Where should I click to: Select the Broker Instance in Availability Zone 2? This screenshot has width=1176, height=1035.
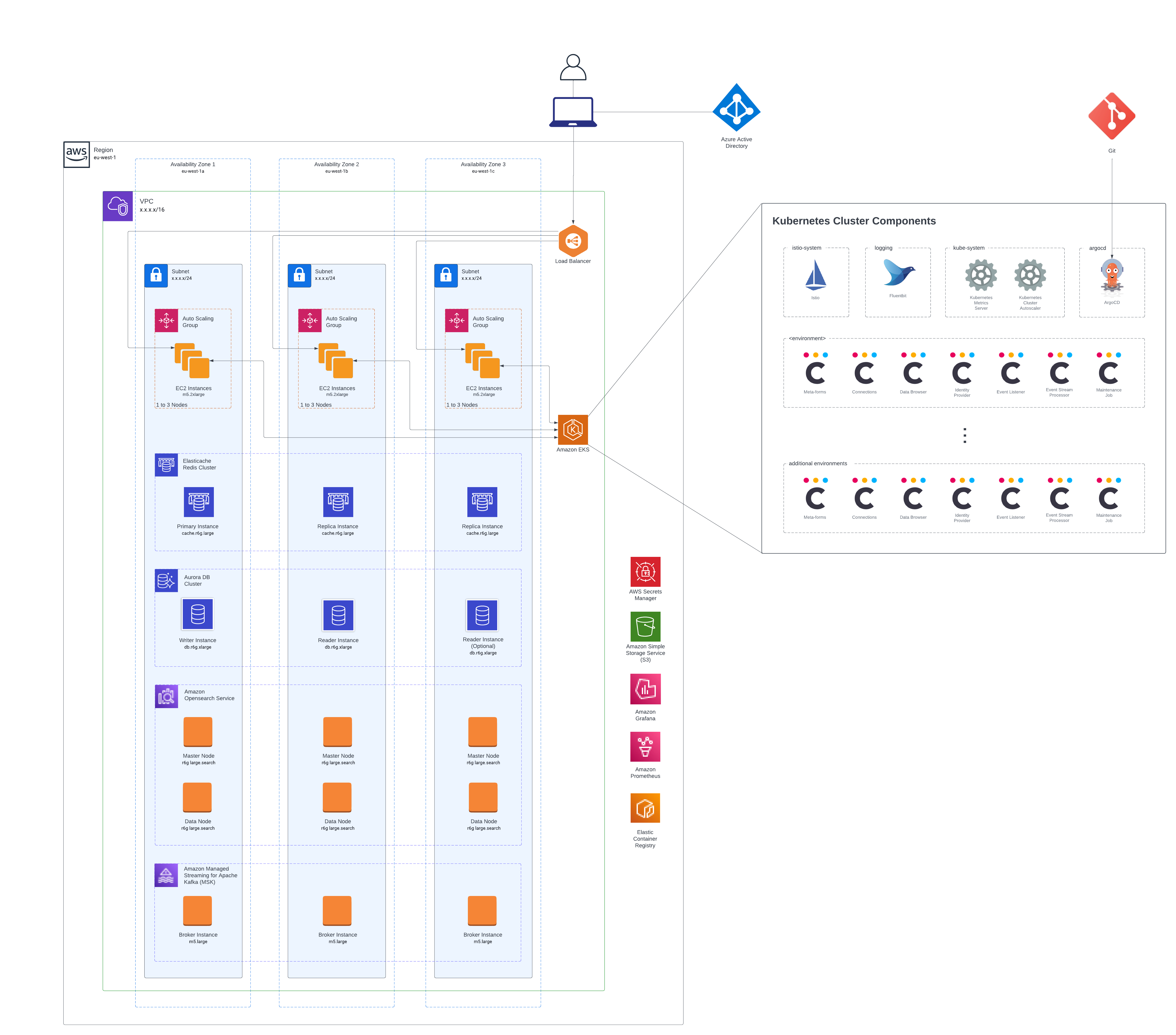[338, 910]
